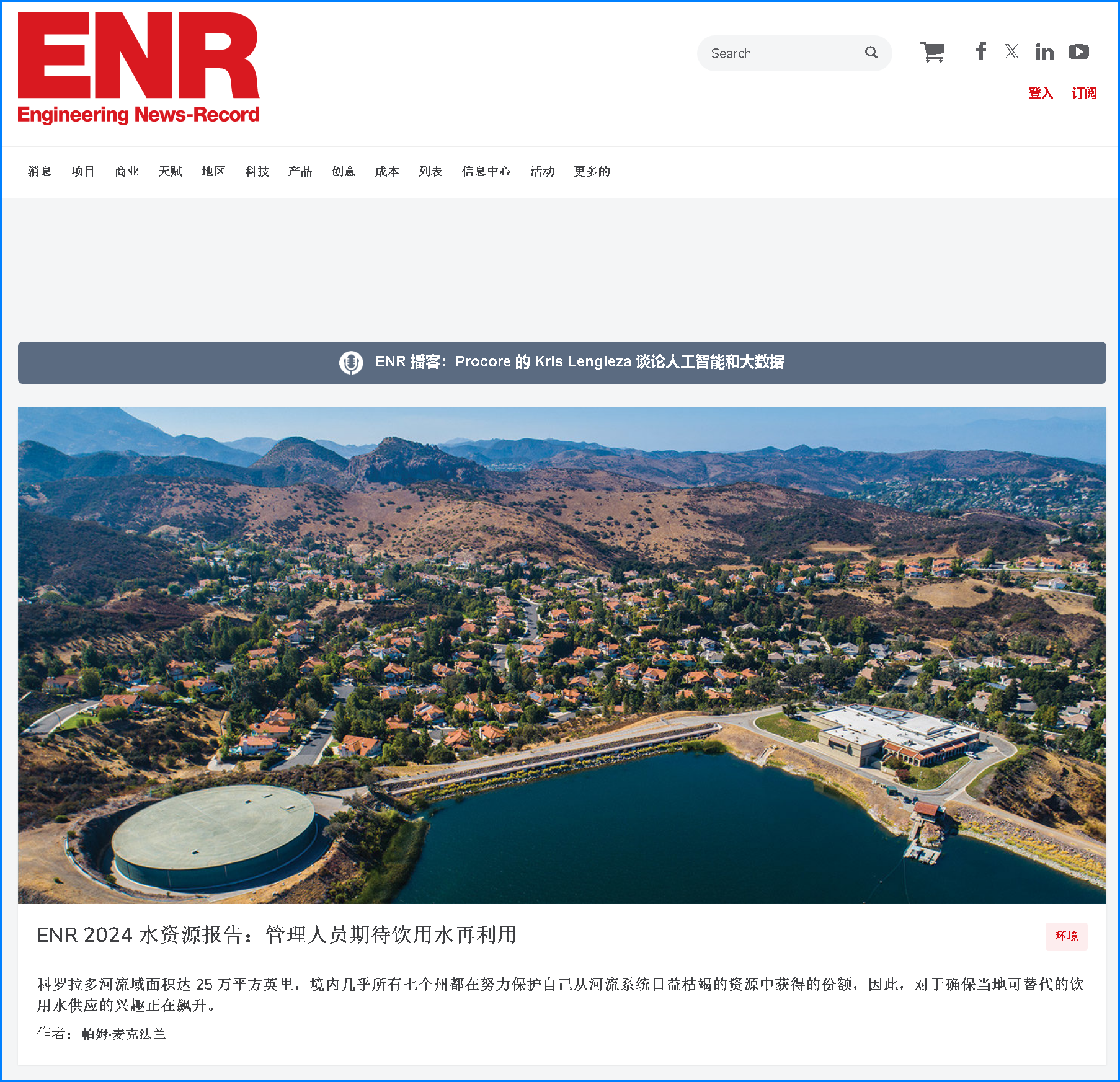Click the 订阅 subscribe link
Image resolution: width=1120 pixels, height=1082 pixels.
[x=1084, y=93]
